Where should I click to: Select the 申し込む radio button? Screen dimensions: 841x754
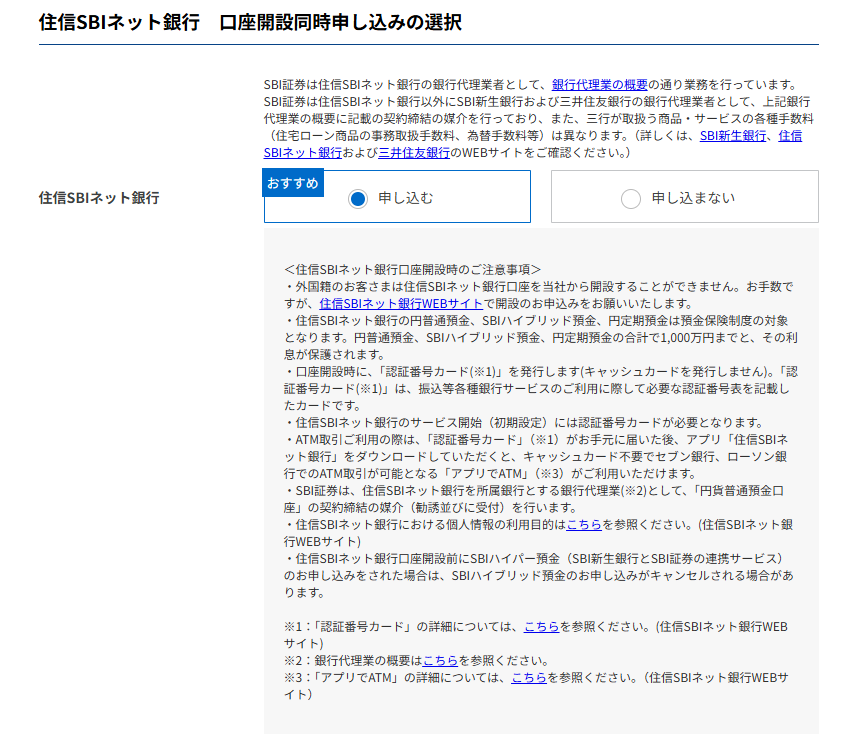pos(358,198)
